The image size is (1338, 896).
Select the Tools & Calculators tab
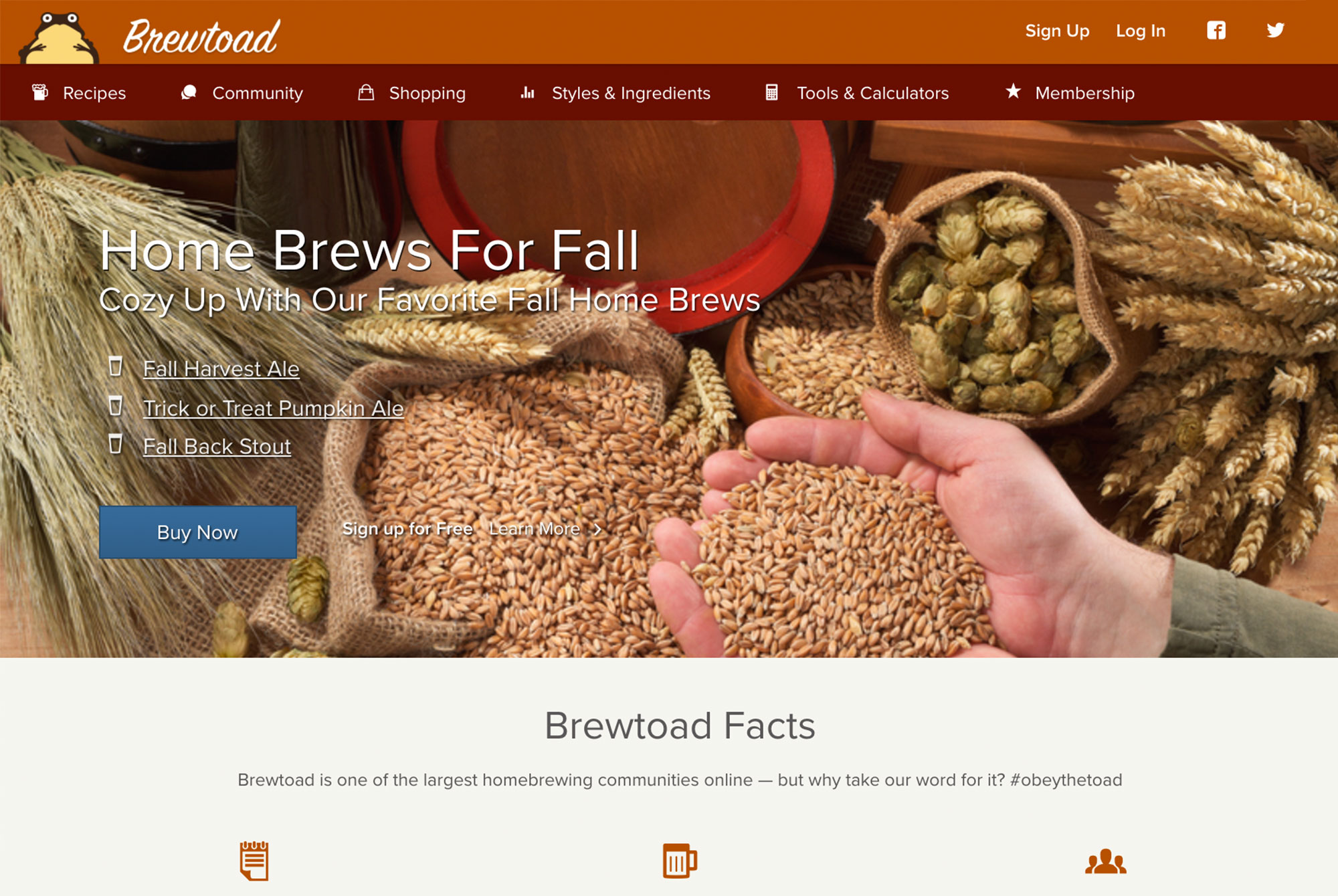pyautogui.click(x=859, y=93)
